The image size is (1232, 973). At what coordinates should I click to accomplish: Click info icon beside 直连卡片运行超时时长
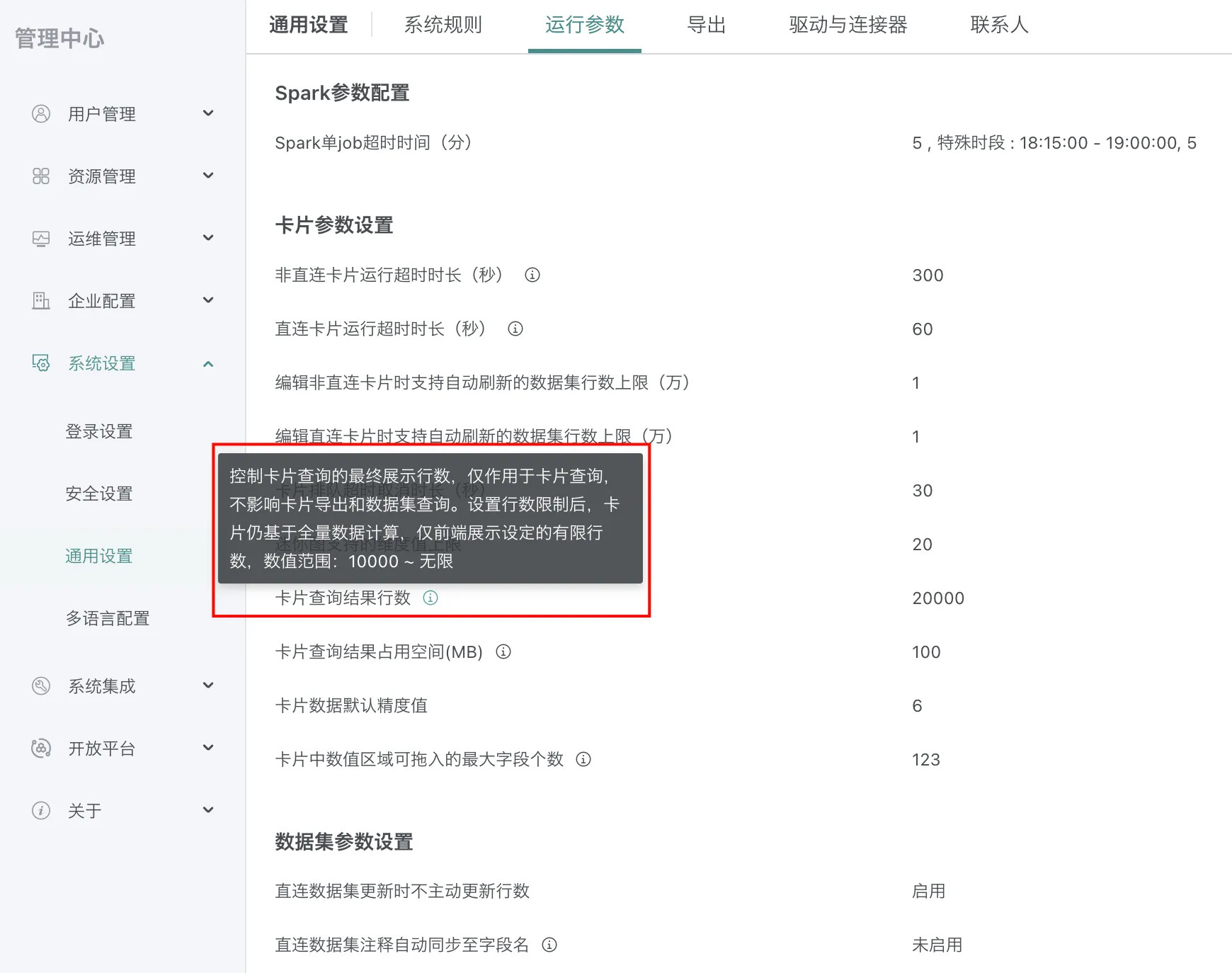click(515, 329)
